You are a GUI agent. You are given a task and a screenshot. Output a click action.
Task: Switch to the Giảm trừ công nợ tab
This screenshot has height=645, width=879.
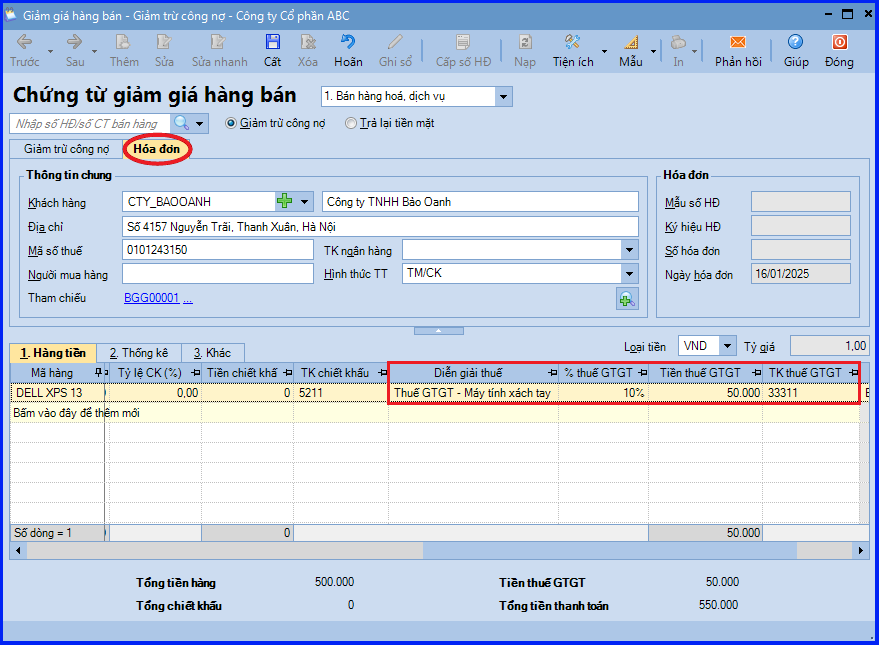tap(66, 149)
